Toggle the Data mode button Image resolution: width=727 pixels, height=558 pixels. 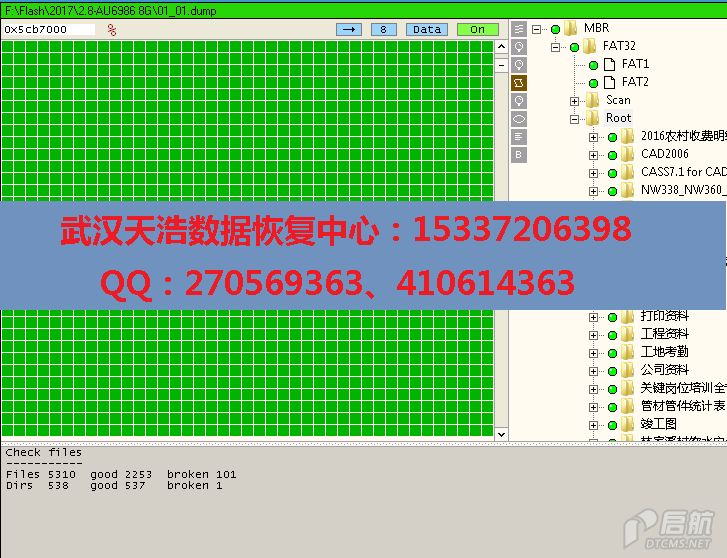click(x=427, y=29)
